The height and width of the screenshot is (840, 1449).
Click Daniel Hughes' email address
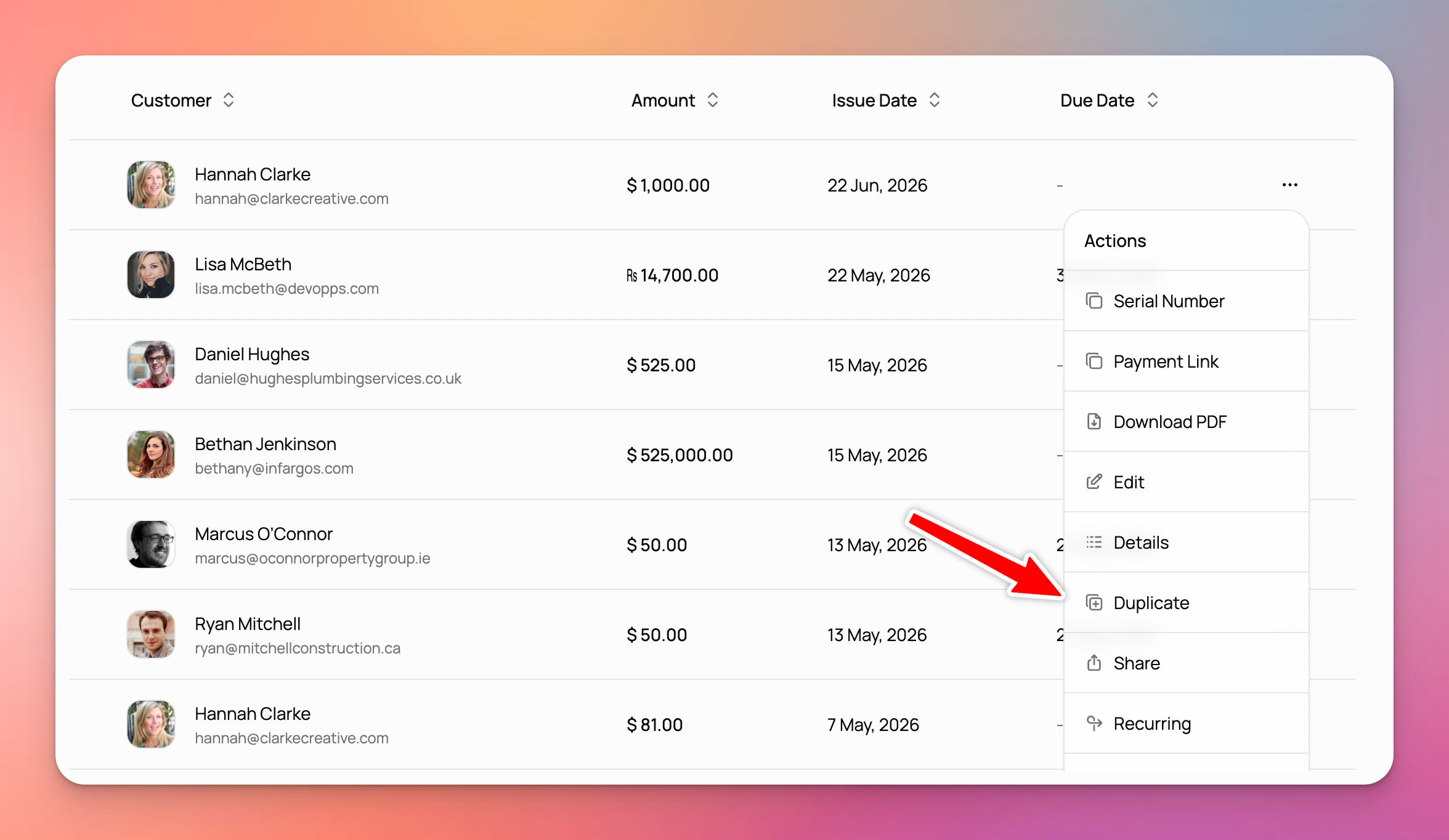pos(328,379)
